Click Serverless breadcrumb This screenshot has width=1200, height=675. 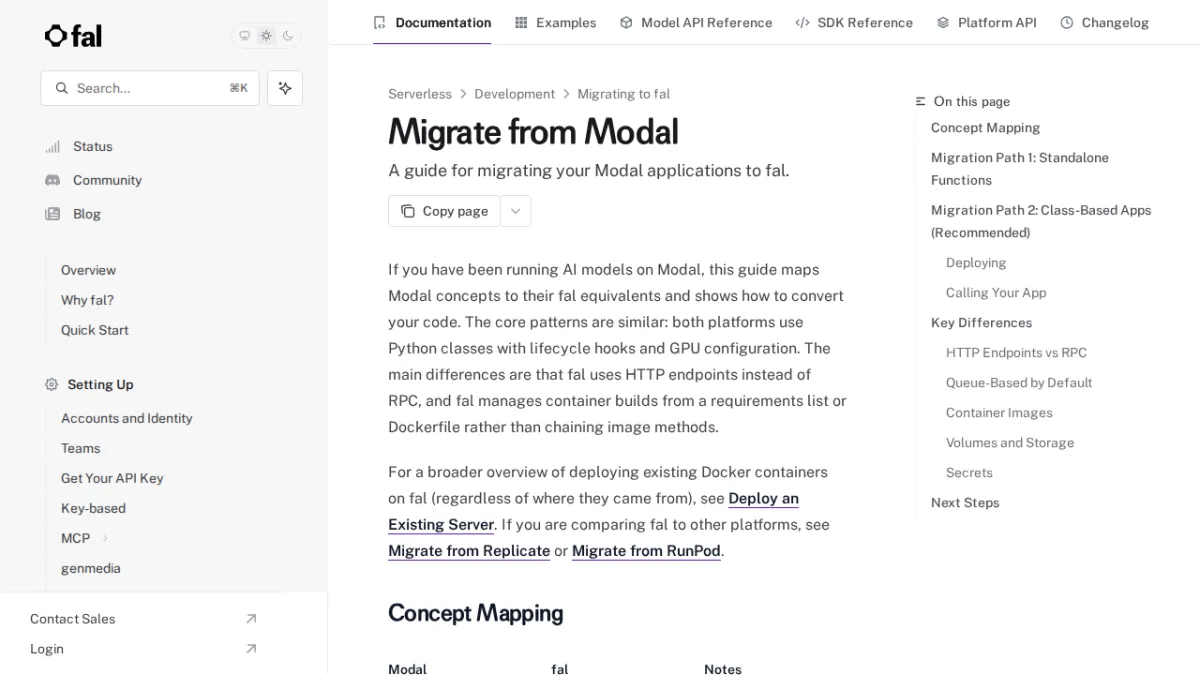point(420,94)
